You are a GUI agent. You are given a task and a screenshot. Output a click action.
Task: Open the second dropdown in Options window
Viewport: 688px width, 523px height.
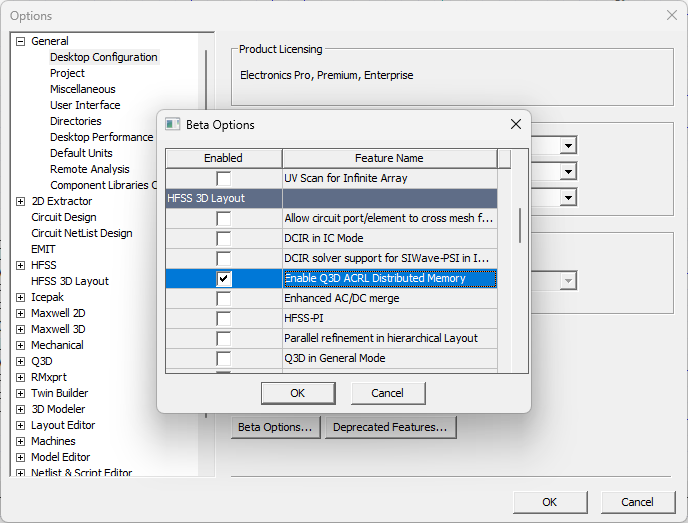[568, 171]
